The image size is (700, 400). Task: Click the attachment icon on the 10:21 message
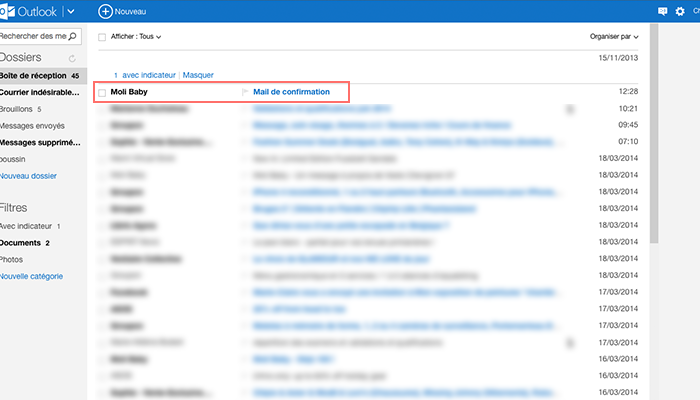click(570, 109)
